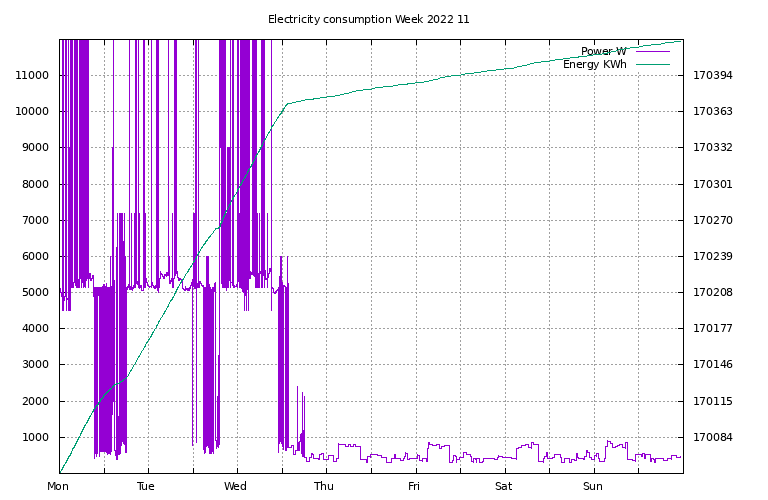Click the 170084 right axis value
This screenshot has width=768, height=500.
pos(713,437)
